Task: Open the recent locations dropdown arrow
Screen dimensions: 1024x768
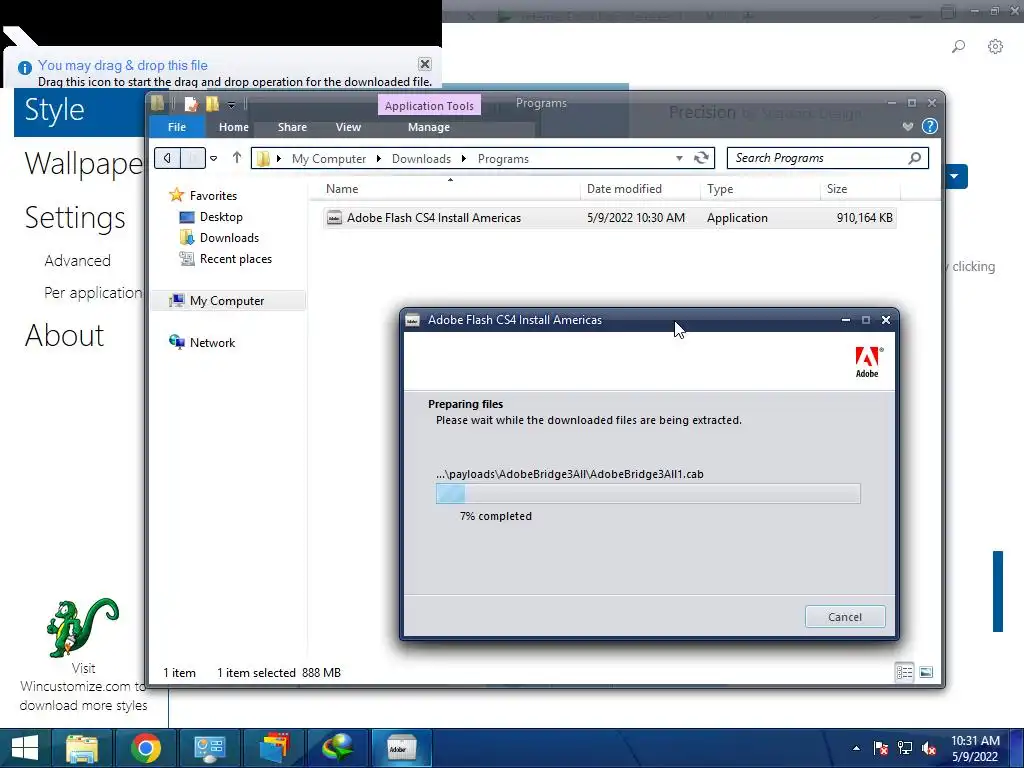Action: [x=214, y=158]
